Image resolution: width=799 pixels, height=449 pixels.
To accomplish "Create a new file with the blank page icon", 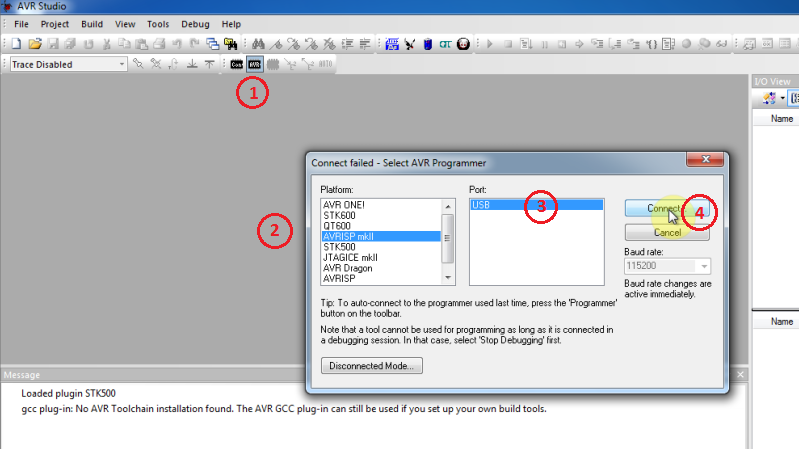I will coord(16,44).
